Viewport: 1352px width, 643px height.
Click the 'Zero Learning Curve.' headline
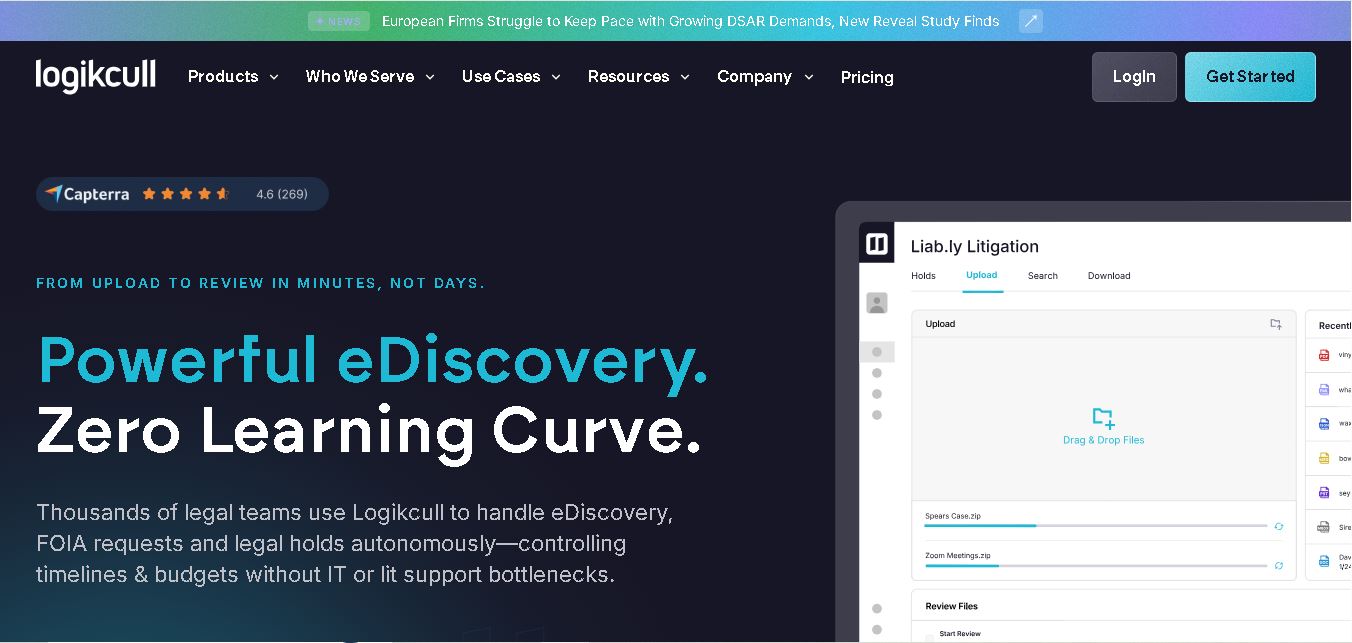(x=369, y=431)
